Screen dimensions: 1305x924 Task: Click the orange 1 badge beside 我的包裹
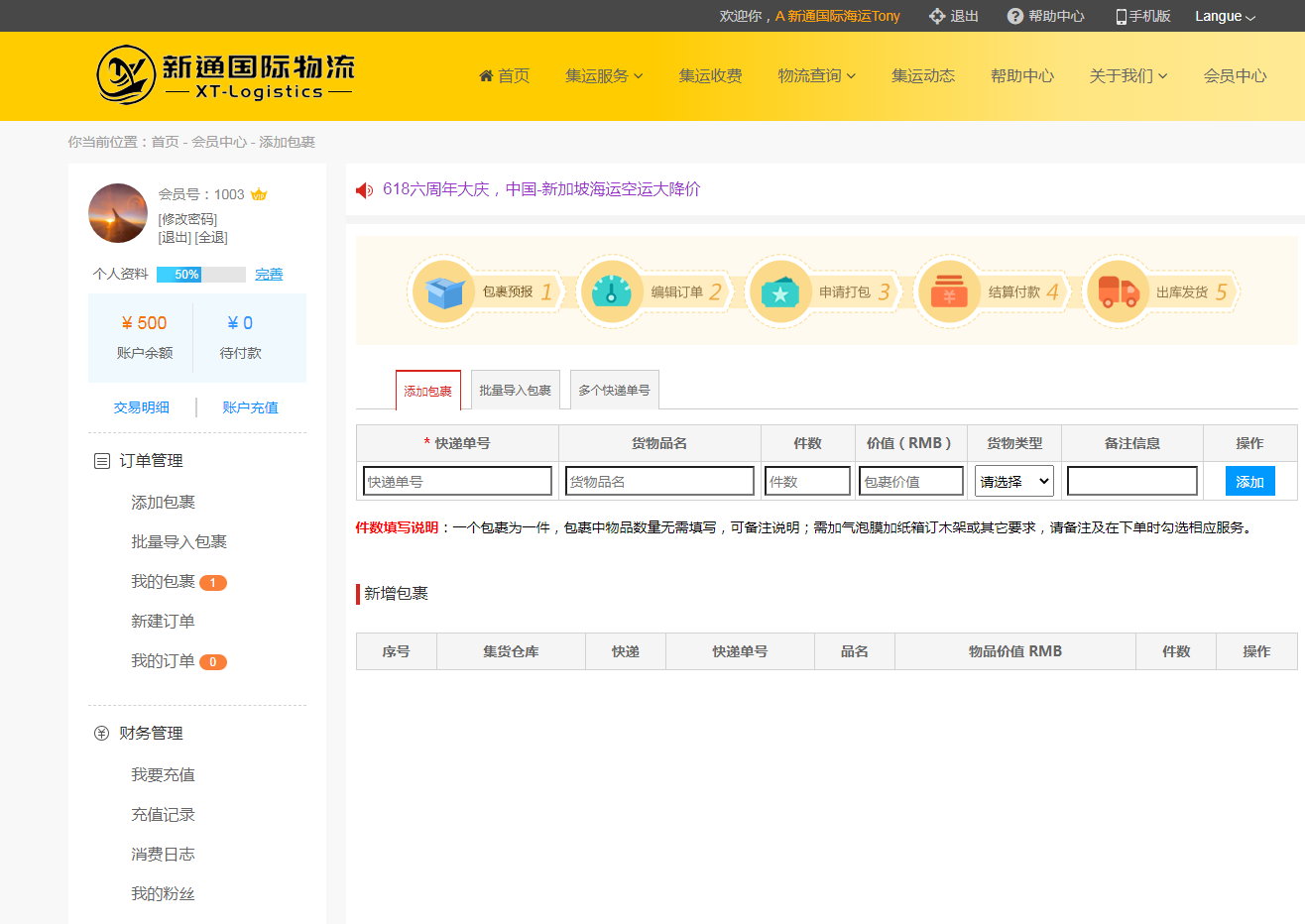point(213,583)
